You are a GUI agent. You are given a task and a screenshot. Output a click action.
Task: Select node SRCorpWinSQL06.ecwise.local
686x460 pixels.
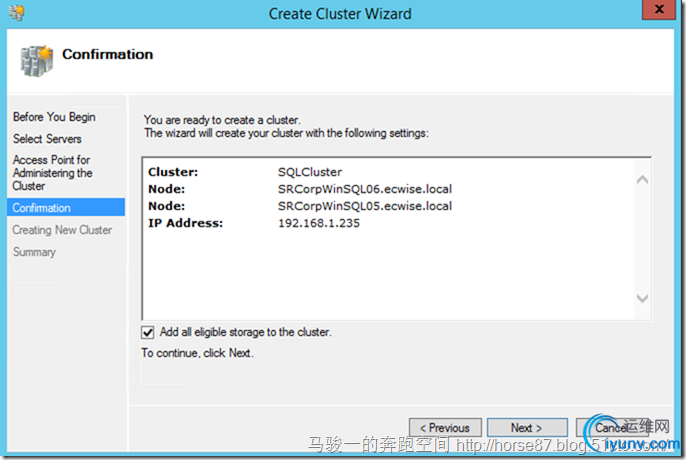pos(365,189)
